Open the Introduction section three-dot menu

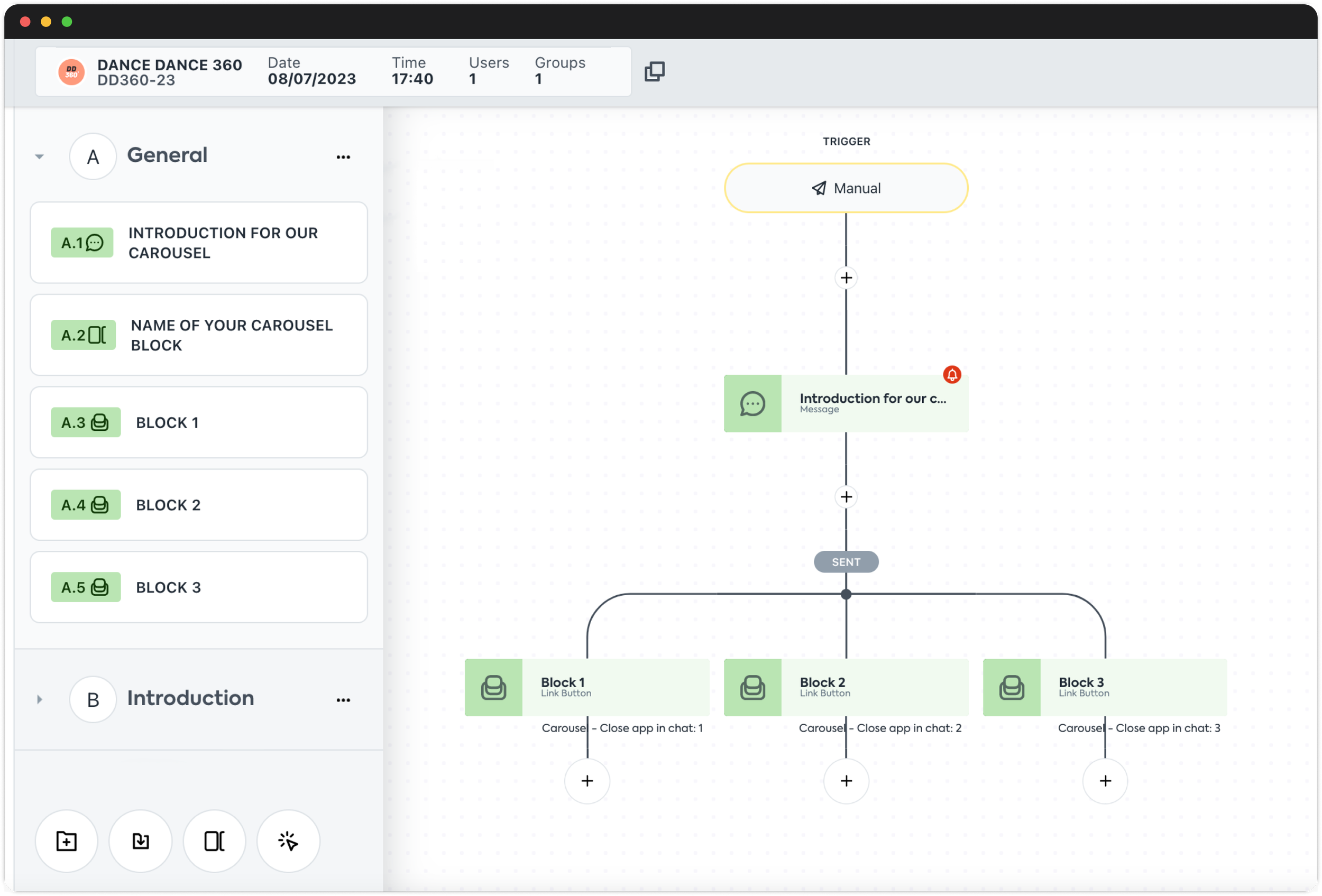pos(344,700)
